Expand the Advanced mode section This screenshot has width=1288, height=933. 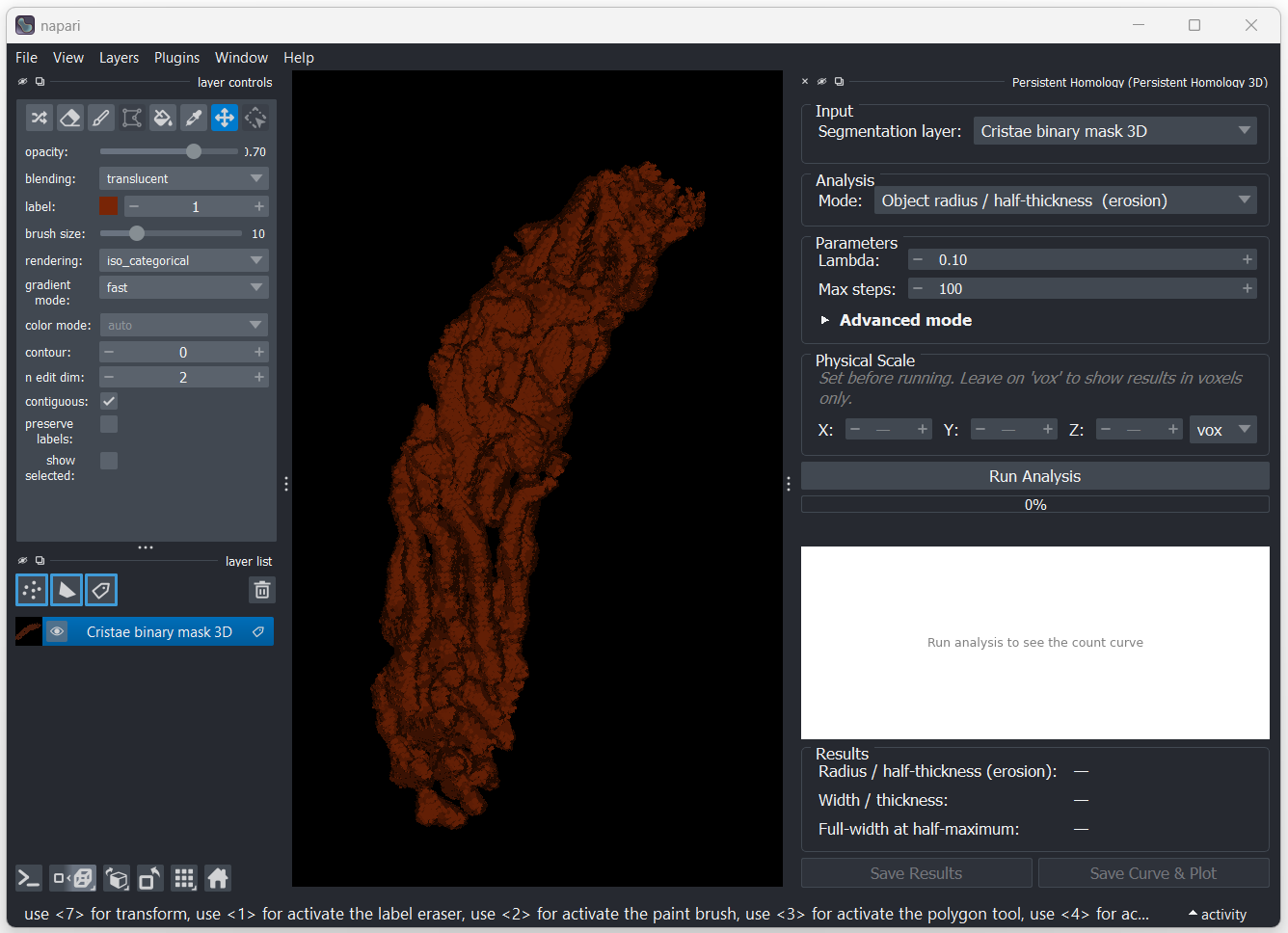[x=896, y=320]
